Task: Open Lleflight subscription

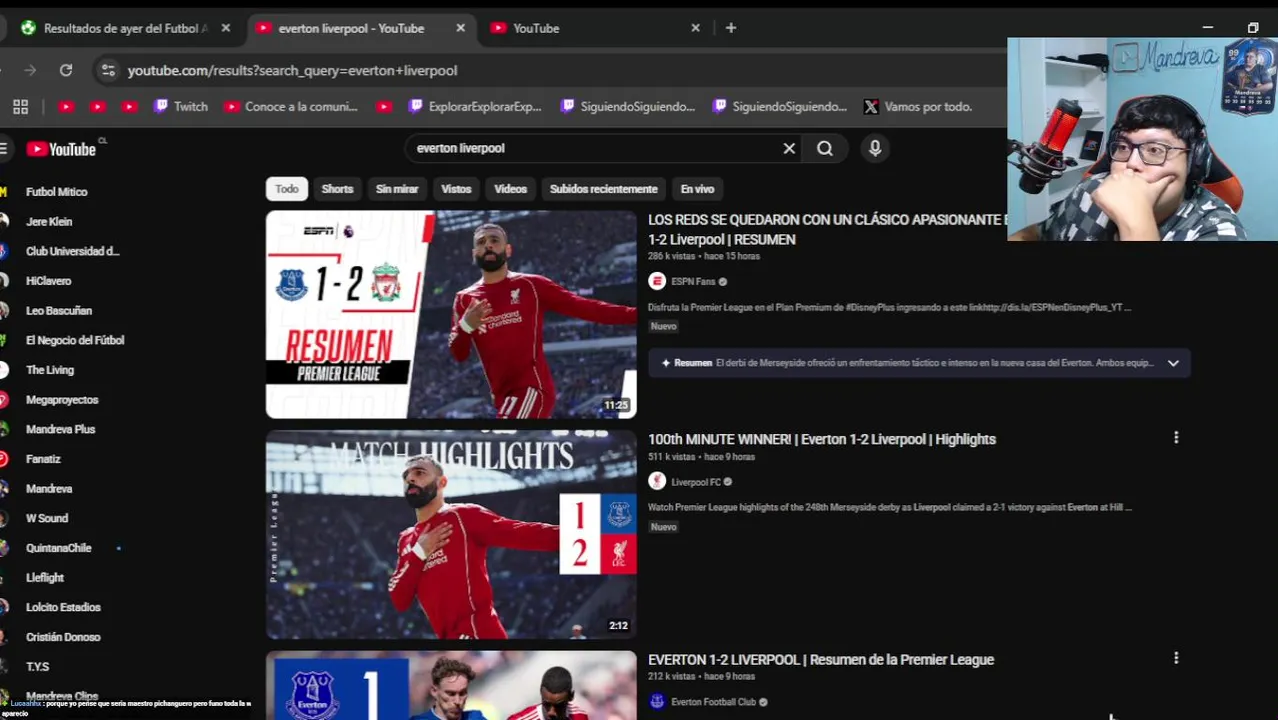Action: click(44, 578)
